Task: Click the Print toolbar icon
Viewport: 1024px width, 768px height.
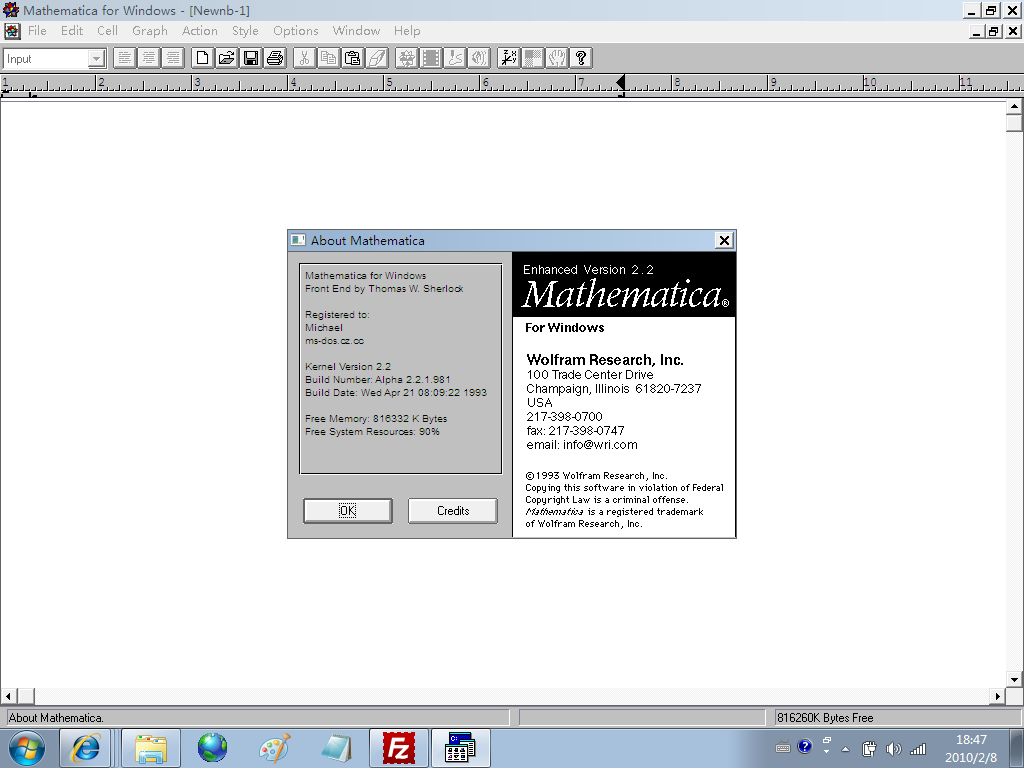Action: 275,58
